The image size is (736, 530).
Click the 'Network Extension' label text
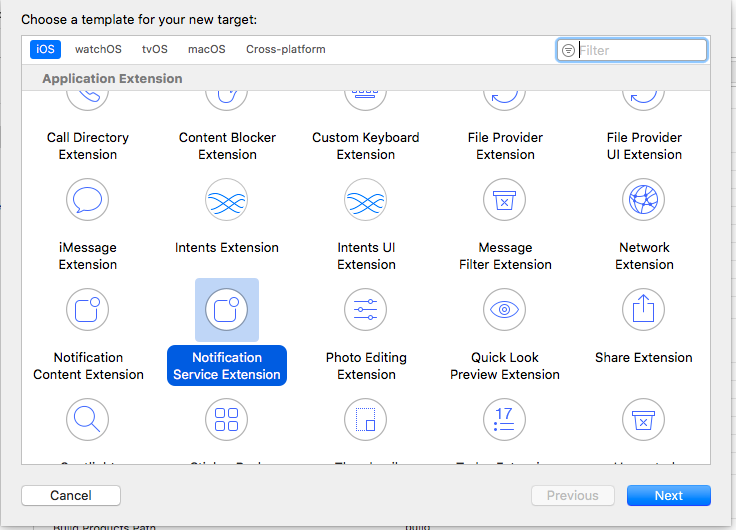click(644, 256)
